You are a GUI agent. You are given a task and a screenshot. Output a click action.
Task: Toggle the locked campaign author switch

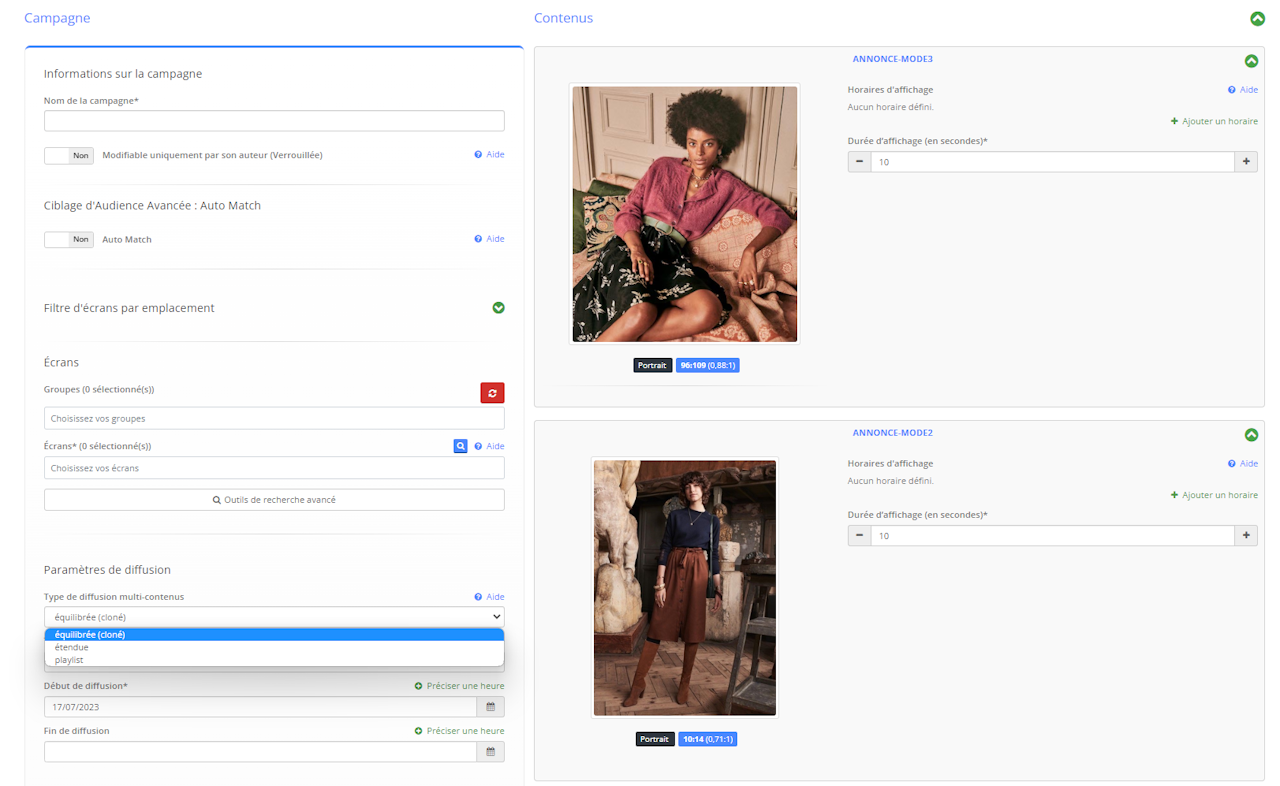(69, 156)
